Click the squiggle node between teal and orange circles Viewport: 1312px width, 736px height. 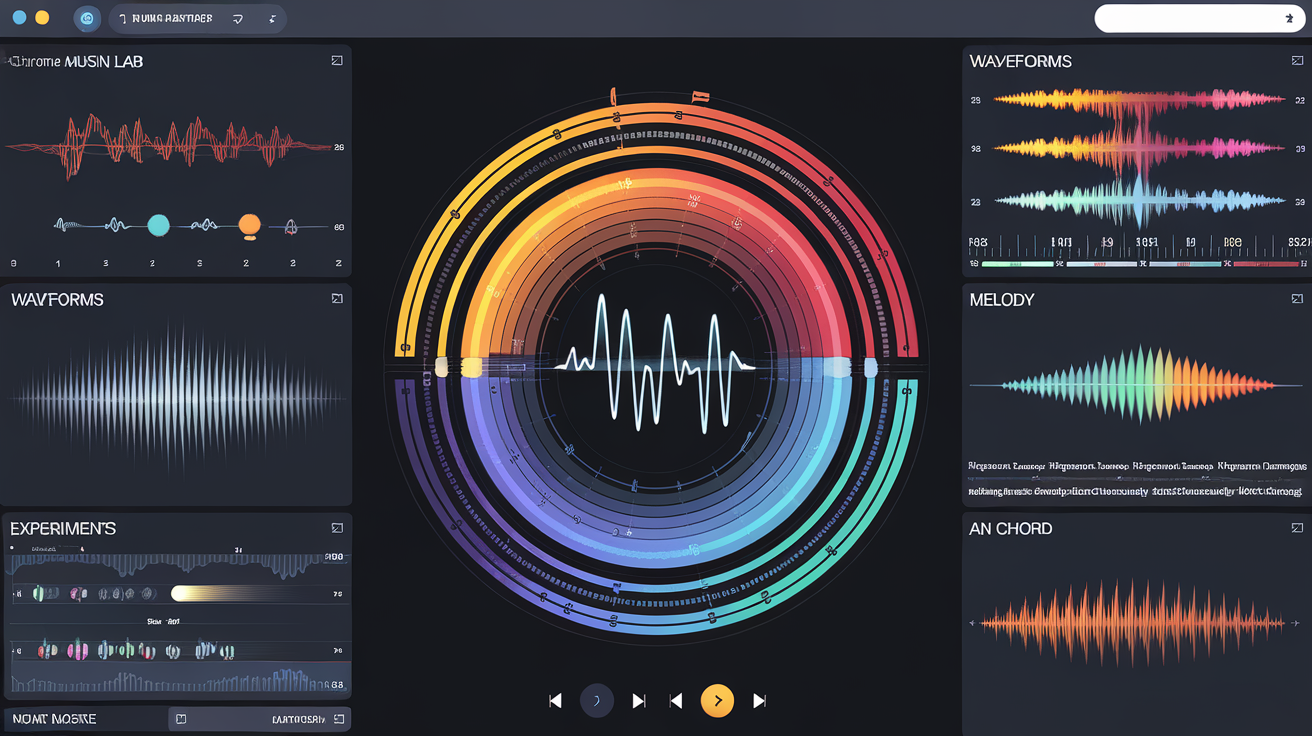(205, 225)
